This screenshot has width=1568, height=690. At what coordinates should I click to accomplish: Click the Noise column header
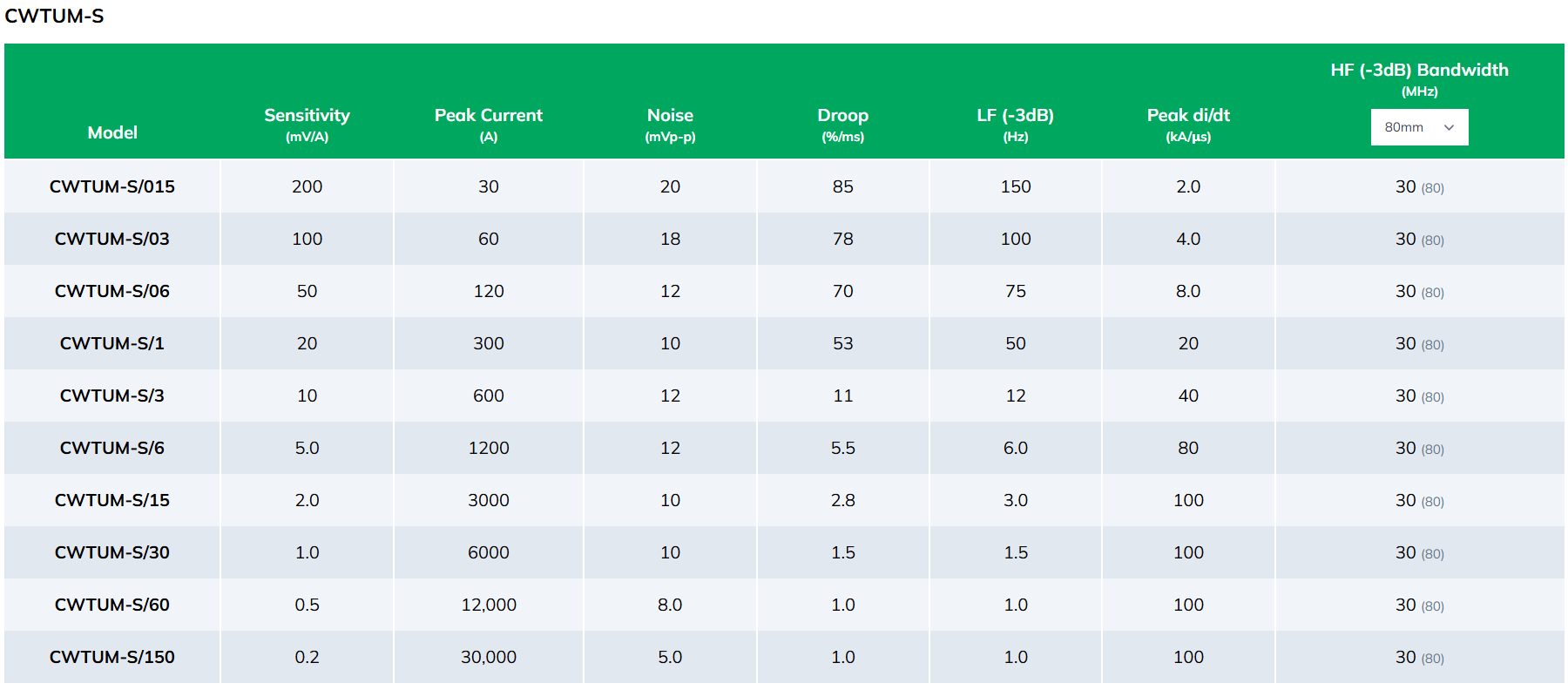point(670,115)
